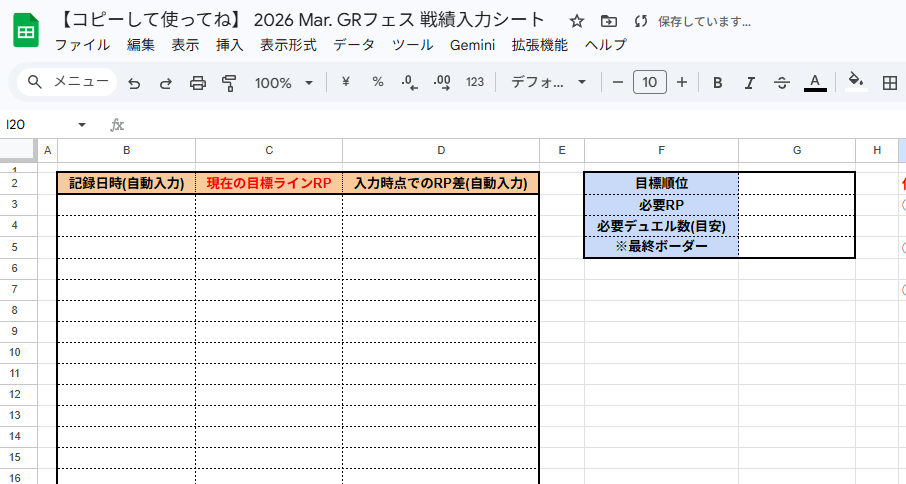The width and height of the screenshot is (906, 484).
Task: Select the paint format roller
Action: coord(229,83)
